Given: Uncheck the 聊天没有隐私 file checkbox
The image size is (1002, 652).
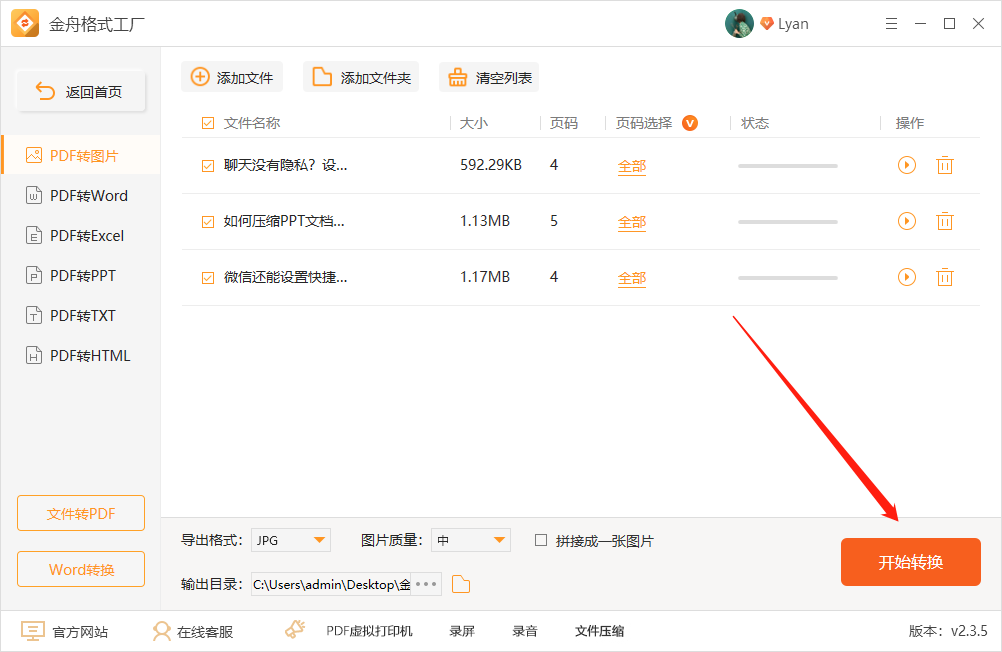Looking at the screenshot, I should tap(208, 166).
